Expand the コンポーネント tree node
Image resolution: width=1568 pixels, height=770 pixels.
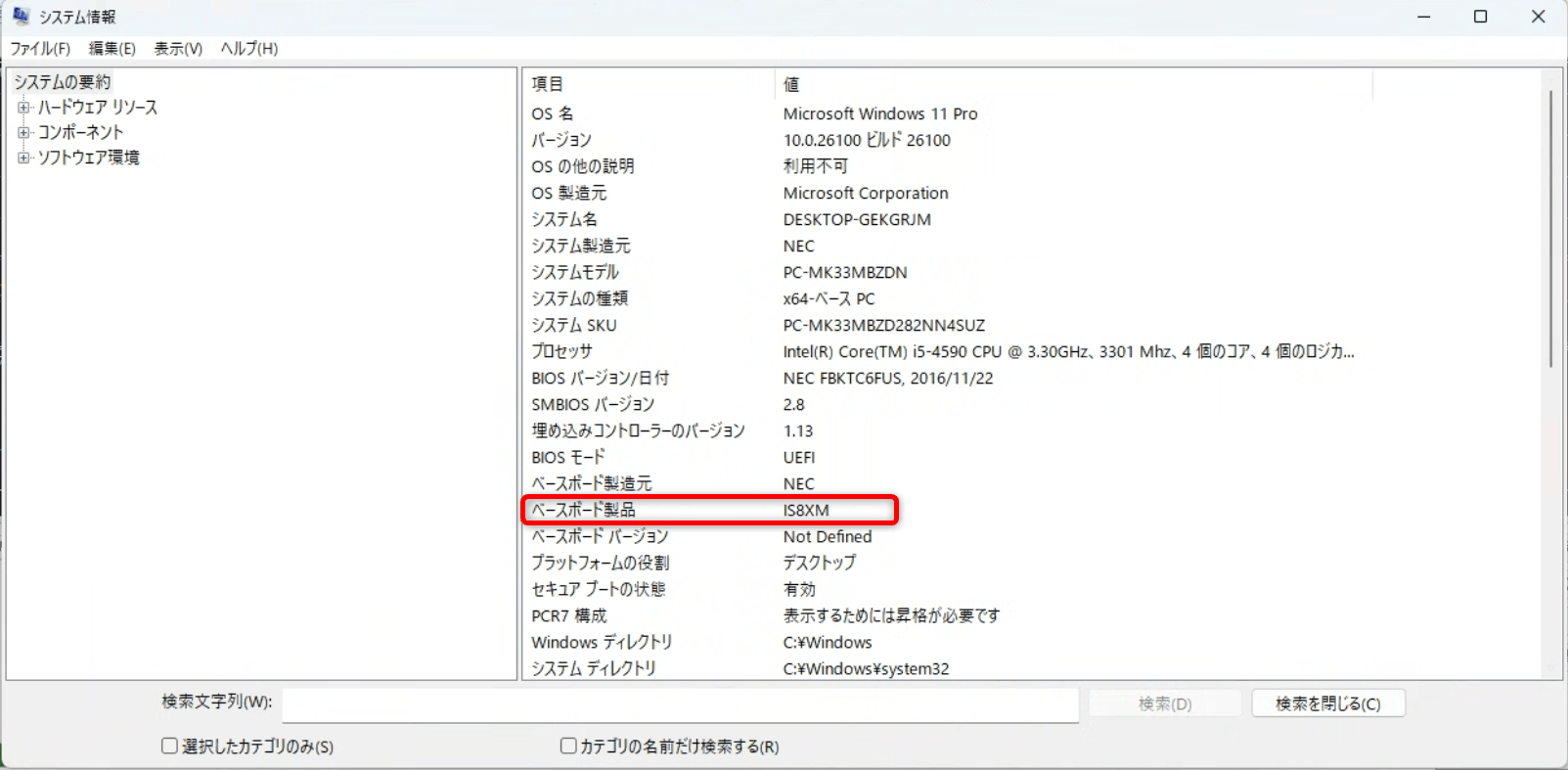pyautogui.click(x=23, y=132)
